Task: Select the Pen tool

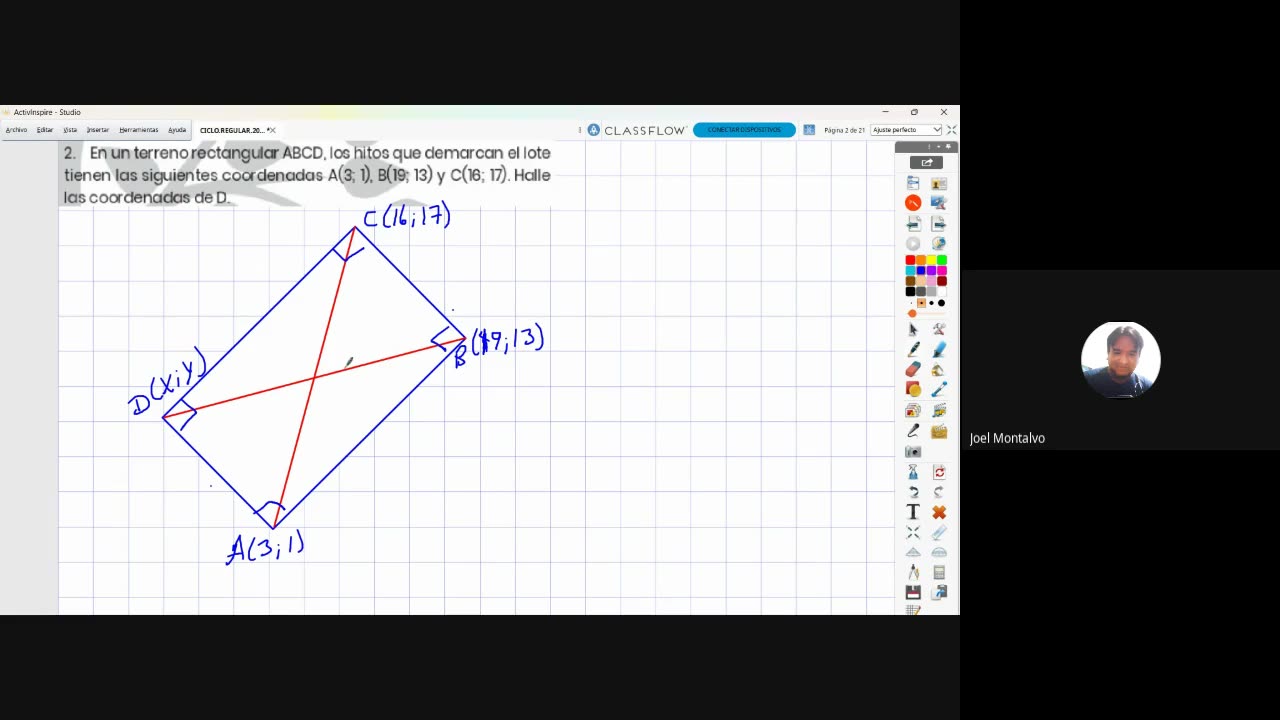Action: coord(913,350)
